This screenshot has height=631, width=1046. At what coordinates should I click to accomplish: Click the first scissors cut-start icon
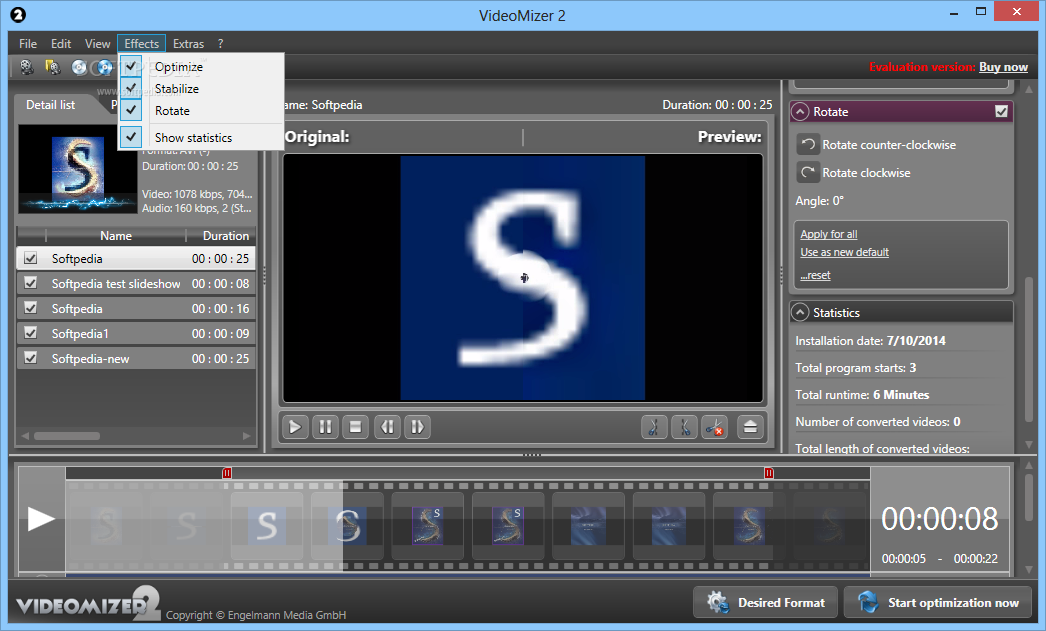tap(654, 427)
